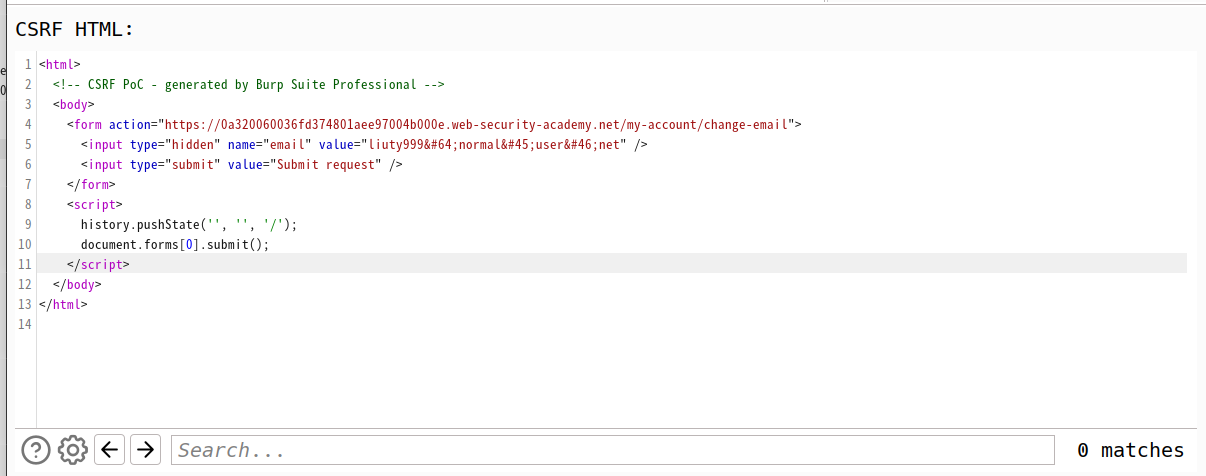The width and height of the screenshot is (1206, 476).
Task: Click the closing </body> tag
Action: pos(78,285)
